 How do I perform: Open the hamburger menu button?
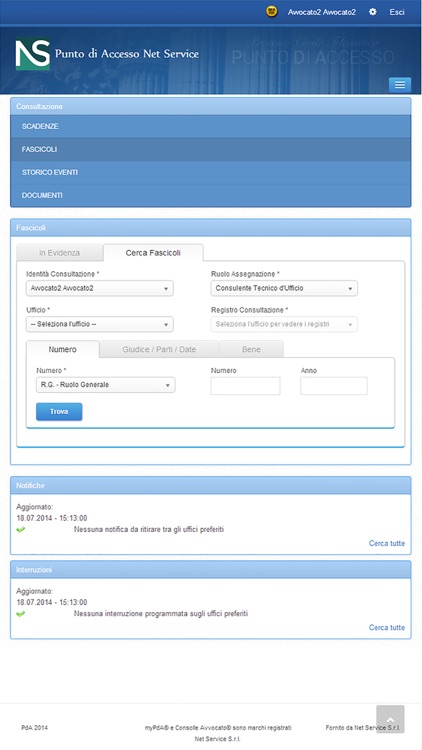(400, 85)
